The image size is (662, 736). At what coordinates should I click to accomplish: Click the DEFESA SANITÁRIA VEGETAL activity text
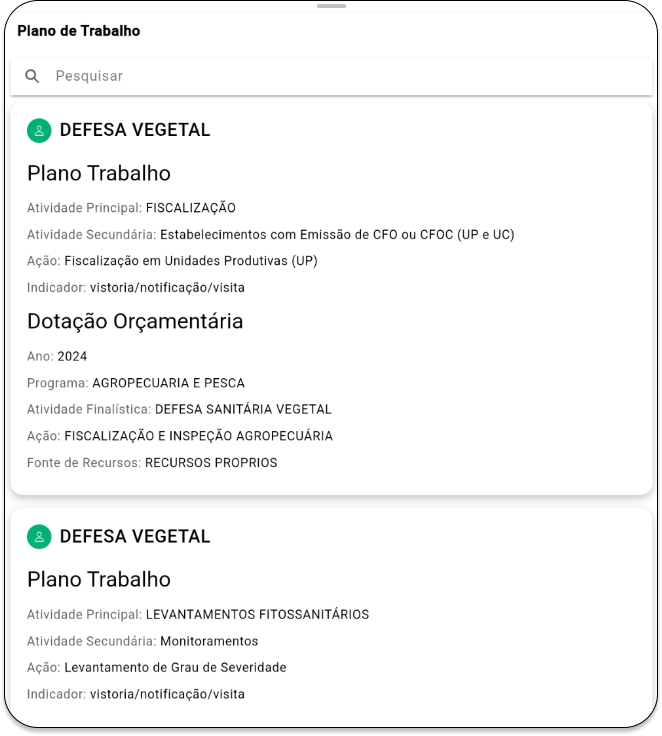pyautogui.click(x=243, y=409)
